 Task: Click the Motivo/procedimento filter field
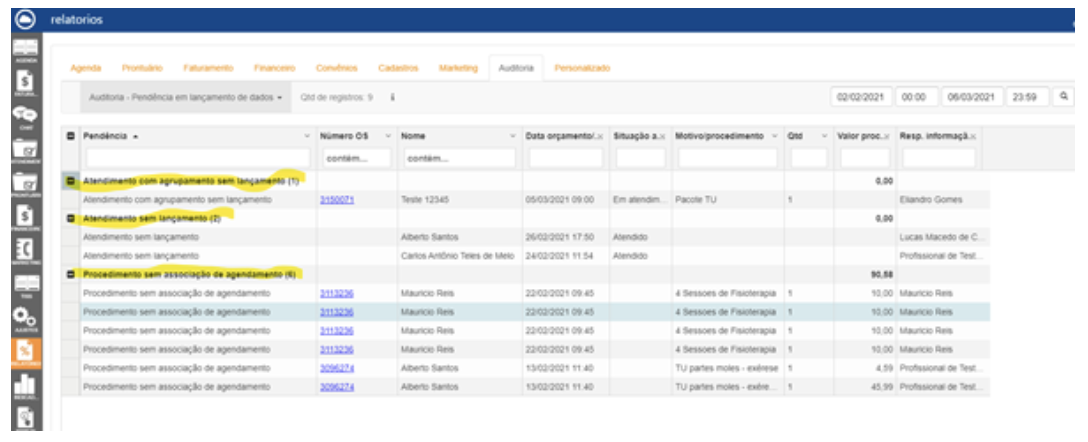728,158
